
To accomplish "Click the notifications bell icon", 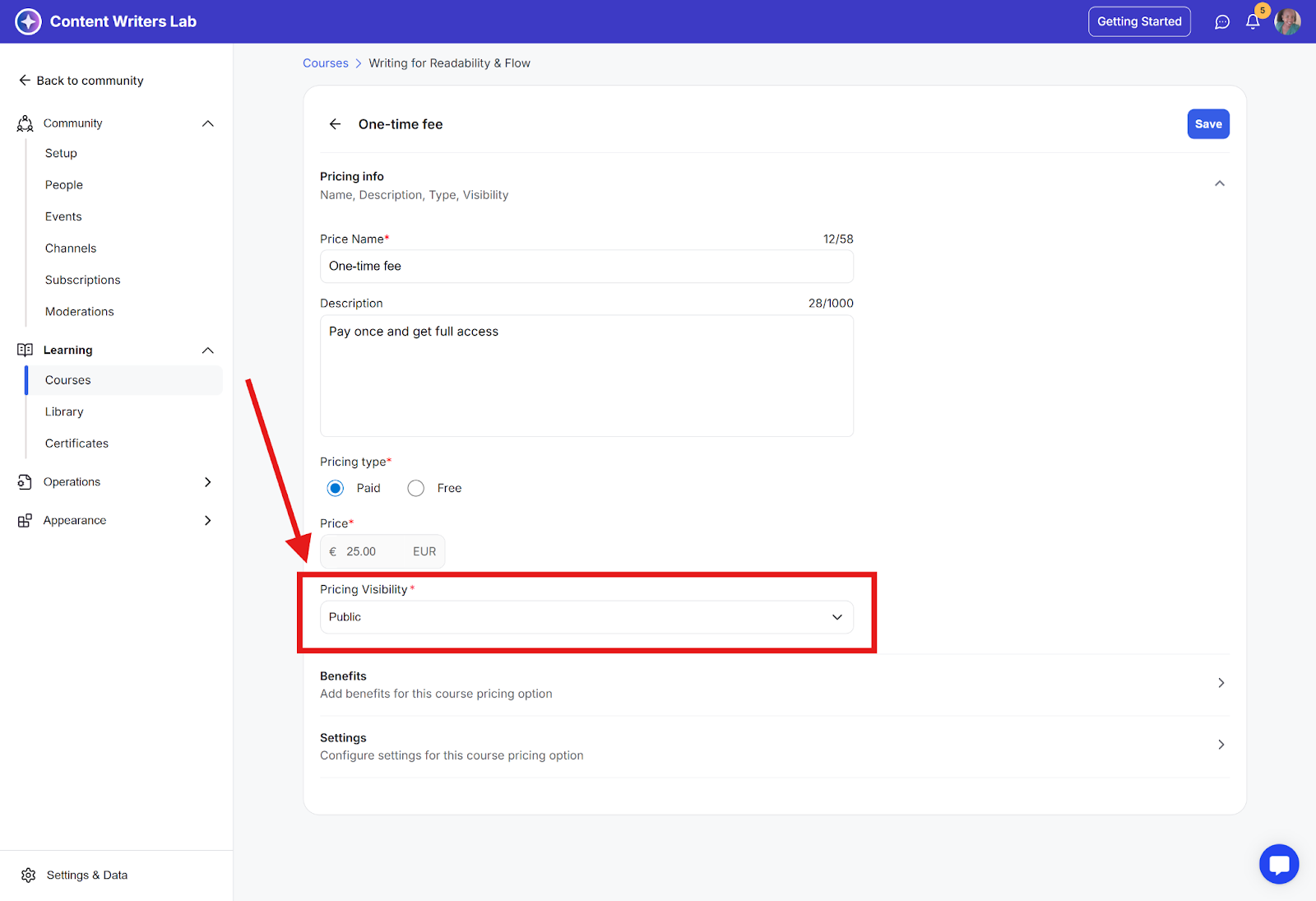I will (x=1252, y=22).
